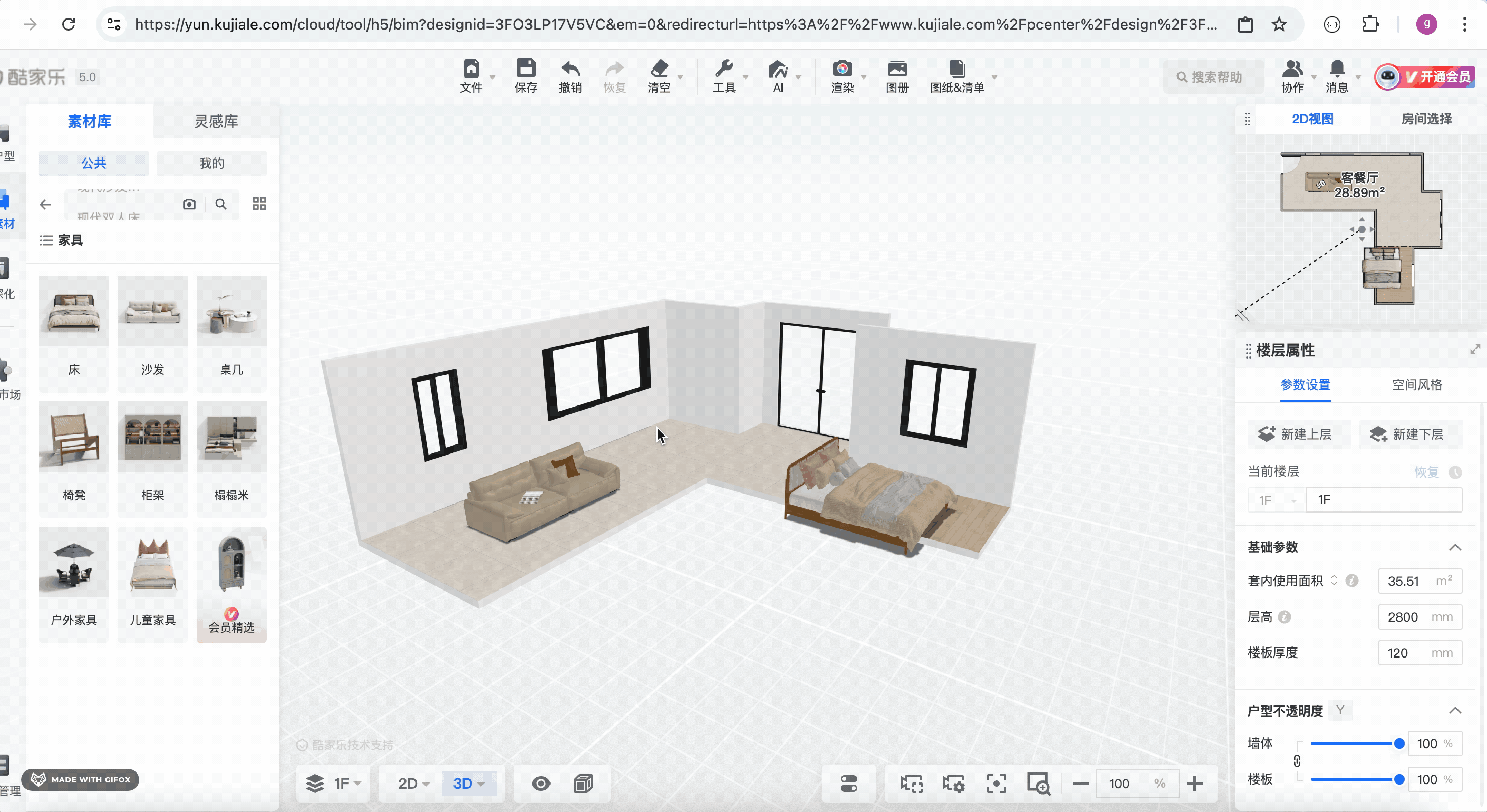The image size is (1487, 812).
Task: Click the info icon beside 层高
Action: tap(1285, 617)
